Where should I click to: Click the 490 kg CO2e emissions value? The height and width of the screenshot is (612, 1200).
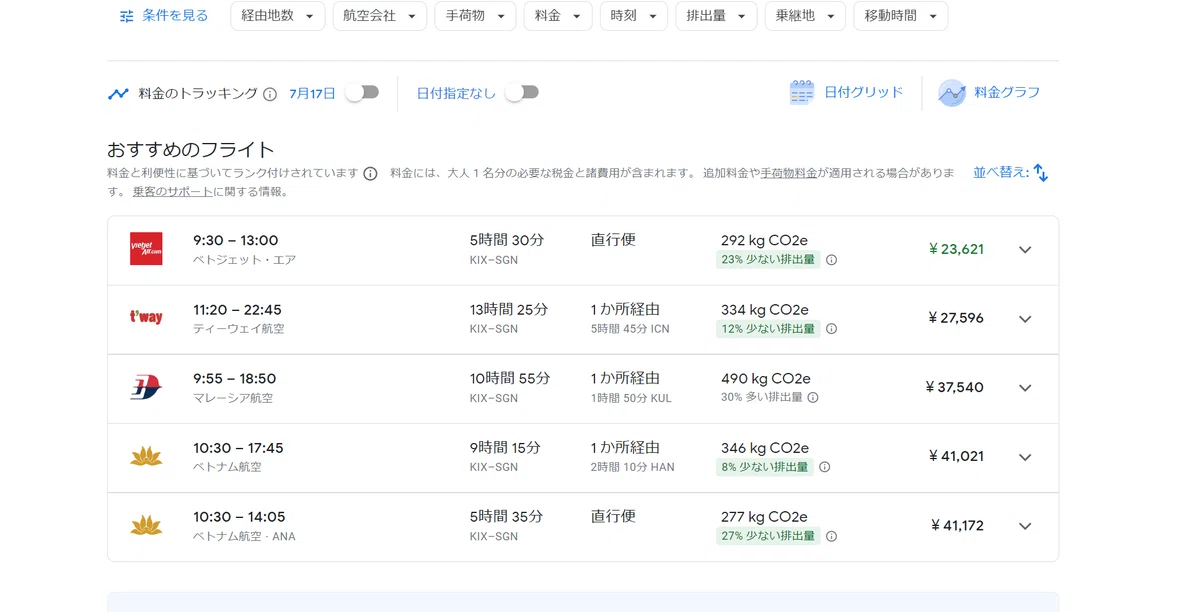[x=765, y=378]
